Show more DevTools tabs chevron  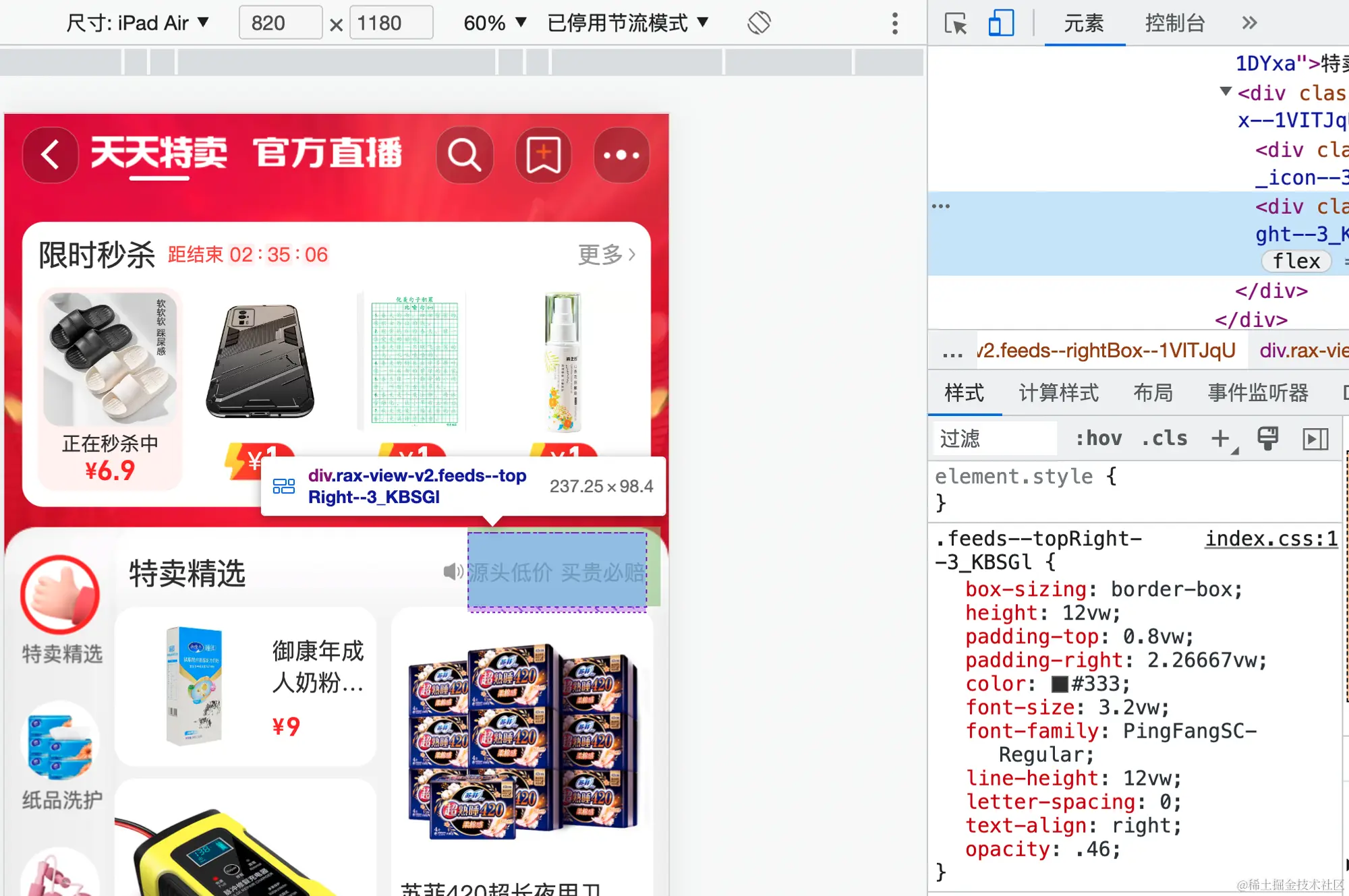[x=1249, y=23]
